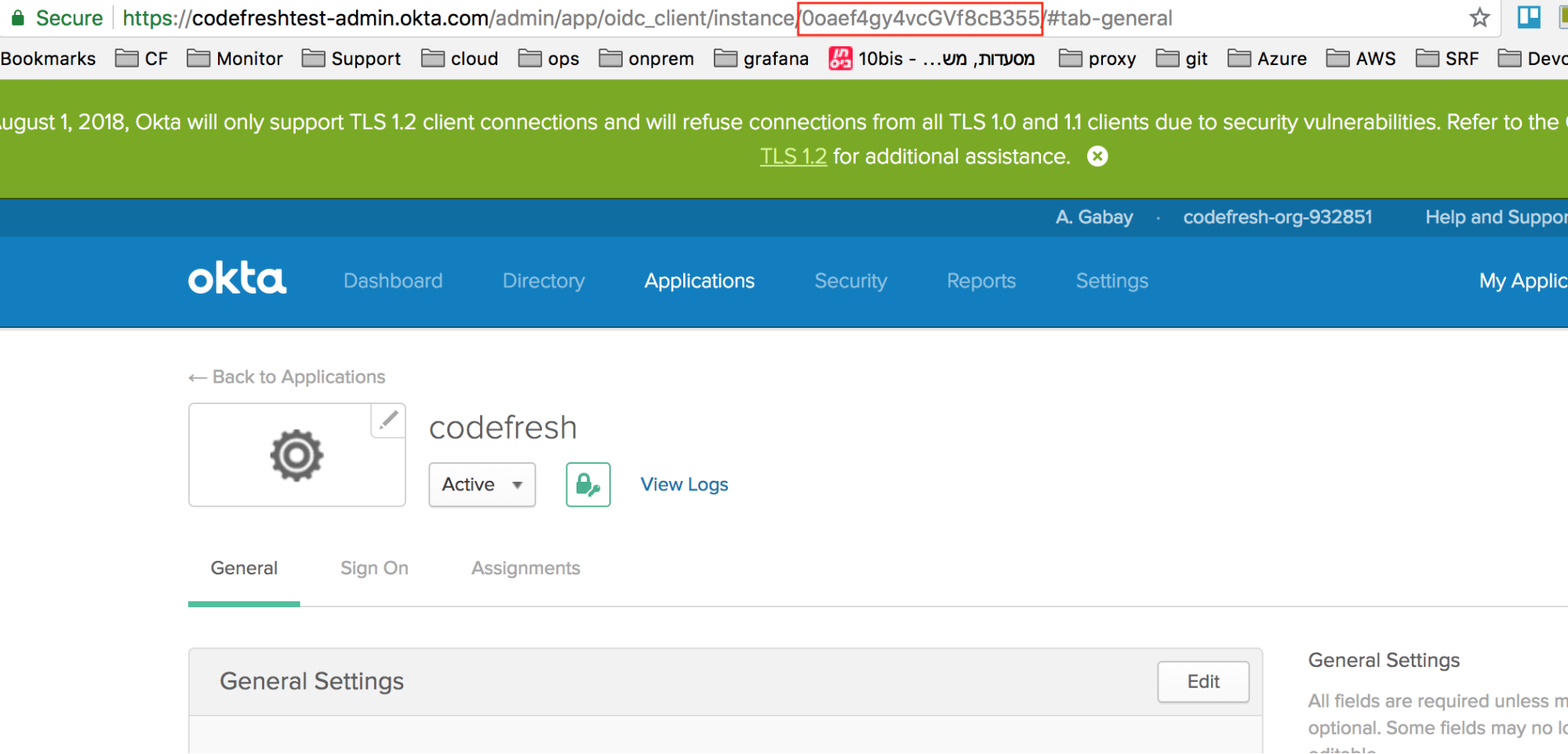
Task: Click the green lock key icon button
Action: click(x=588, y=485)
